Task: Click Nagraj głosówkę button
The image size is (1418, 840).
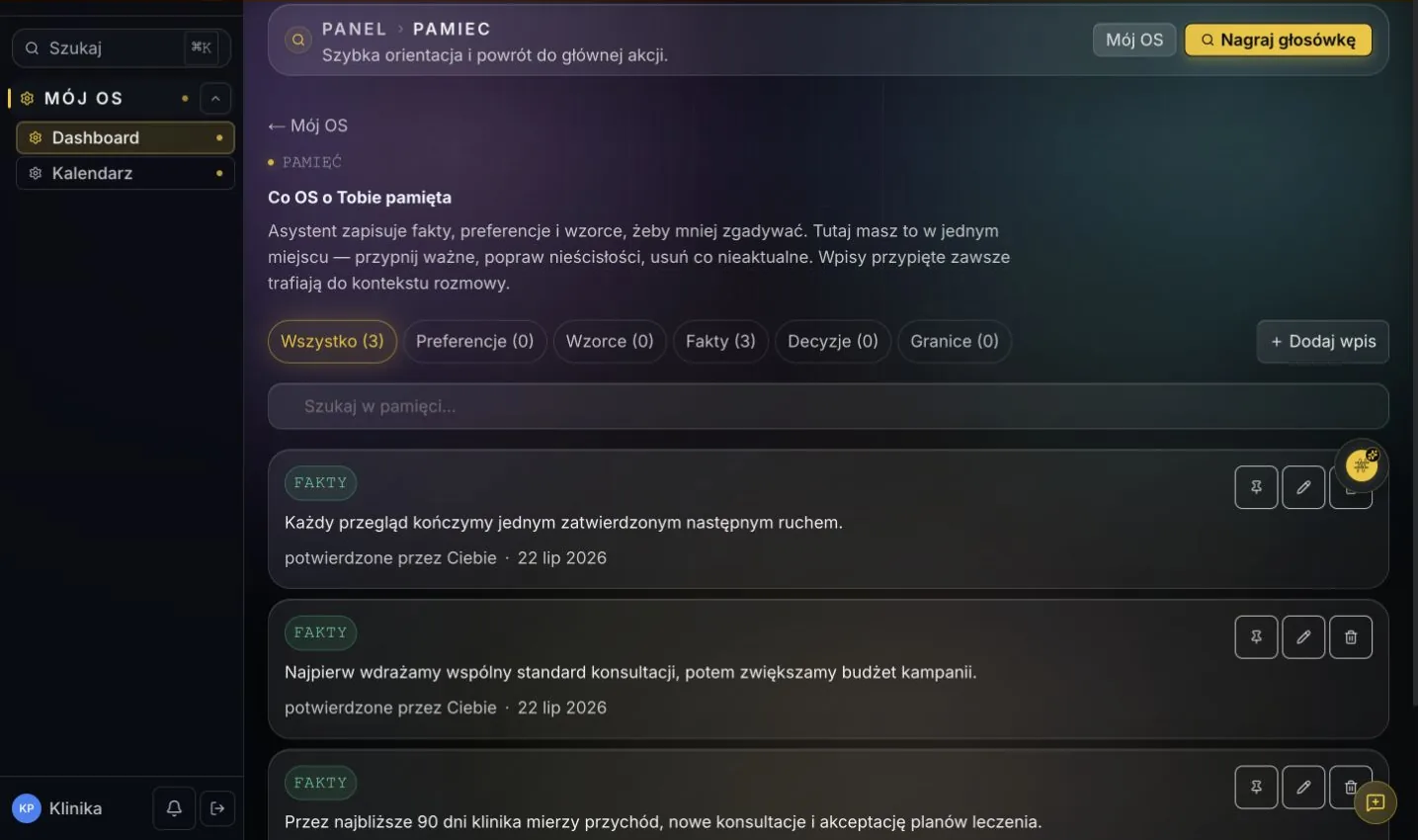Action: (1279, 40)
